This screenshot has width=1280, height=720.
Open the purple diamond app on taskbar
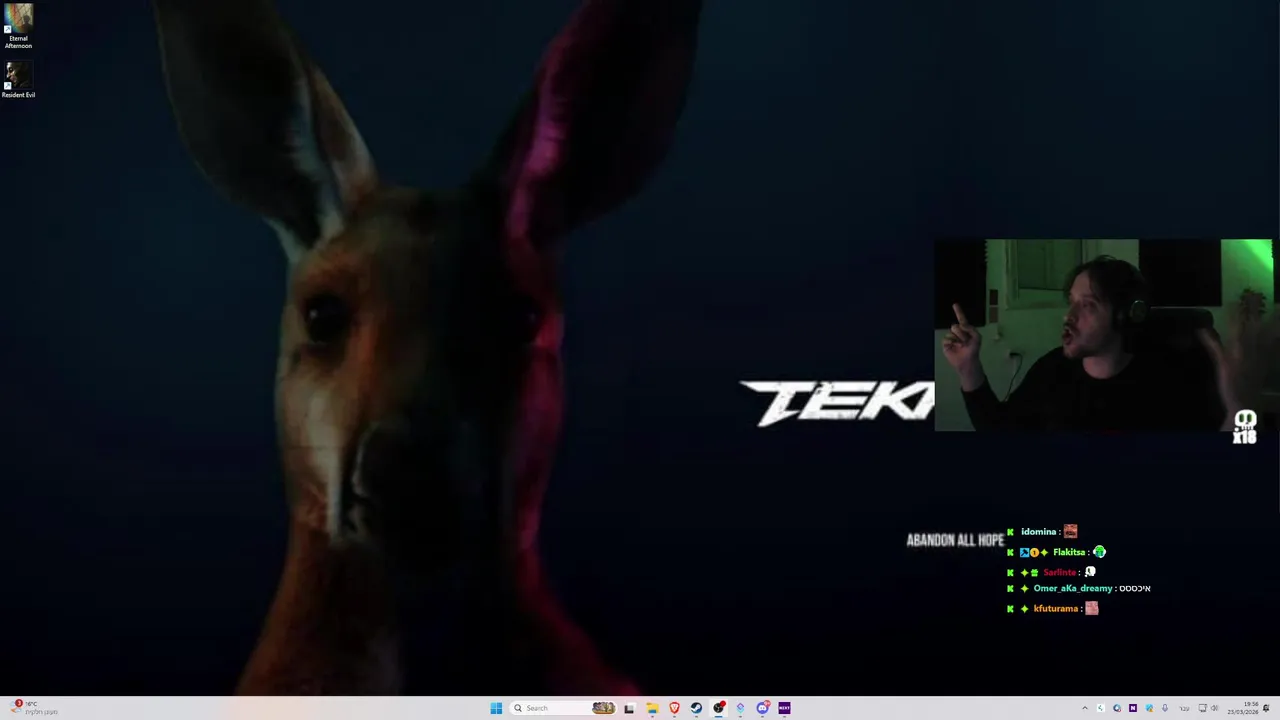pyautogui.click(x=740, y=708)
